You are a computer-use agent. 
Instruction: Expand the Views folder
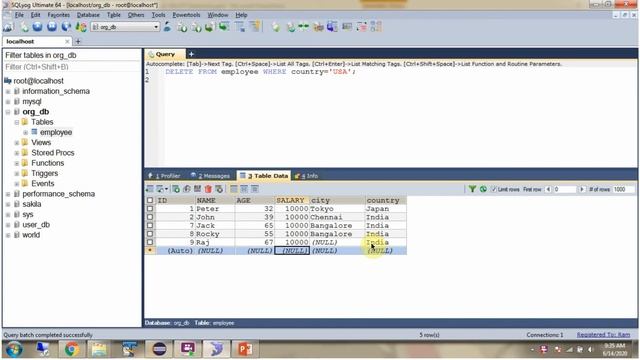pyautogui.click(x=17, y=142)
